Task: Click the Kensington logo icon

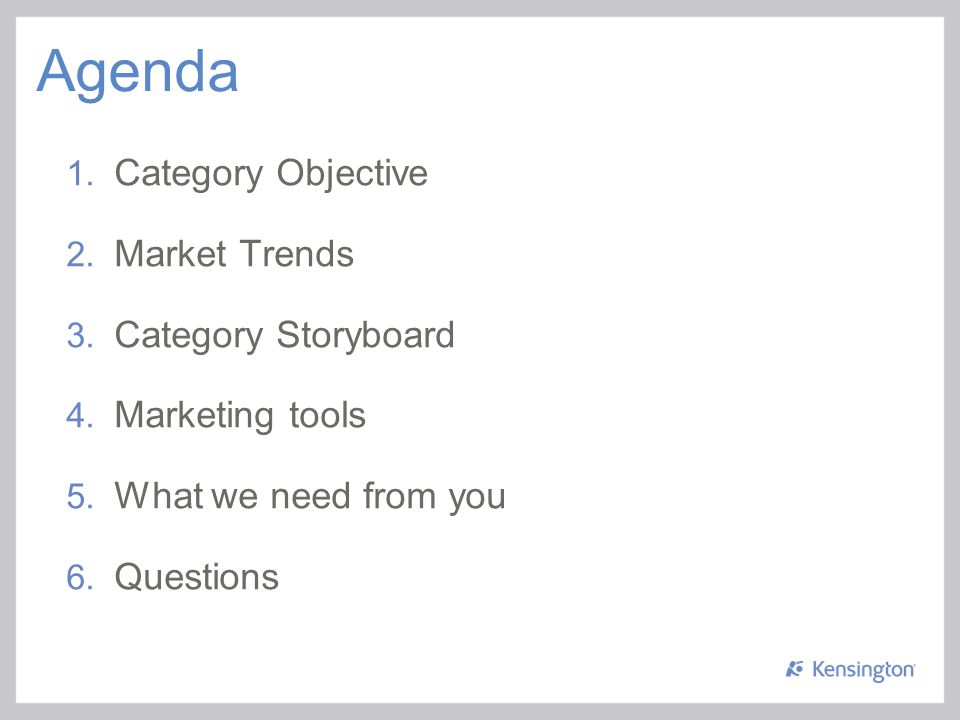Action: click(794, 669)
